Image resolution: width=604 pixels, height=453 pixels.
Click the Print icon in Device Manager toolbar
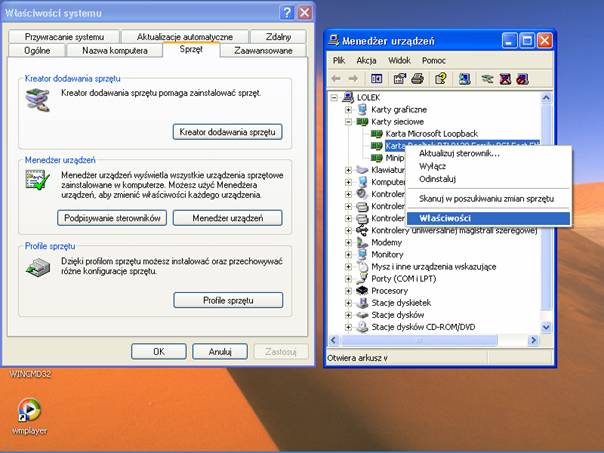click(418, 79)
